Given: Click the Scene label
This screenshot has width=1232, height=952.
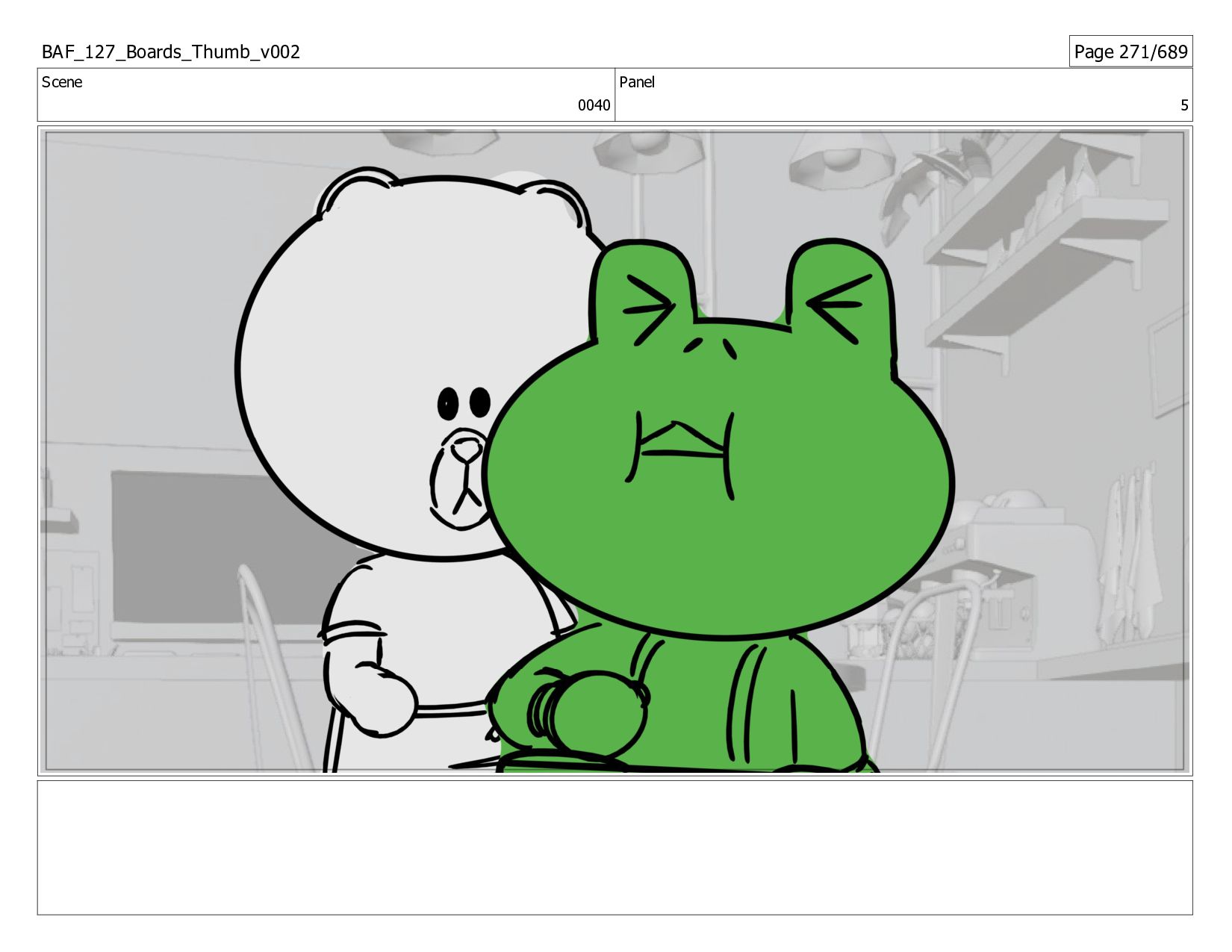Looking at the screenshot, I should [x=62, y=82].
